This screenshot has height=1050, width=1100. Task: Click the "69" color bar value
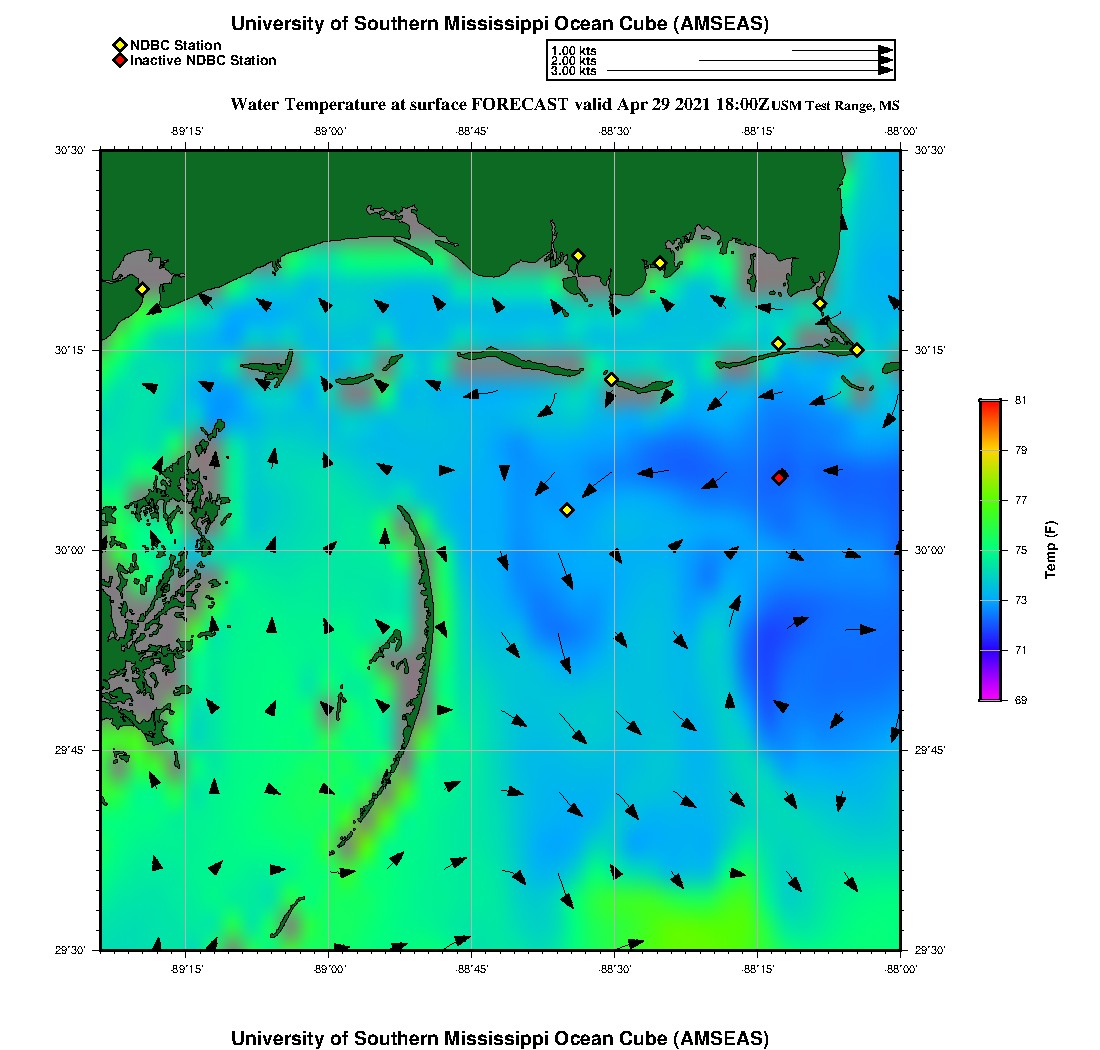(1021, 700)
